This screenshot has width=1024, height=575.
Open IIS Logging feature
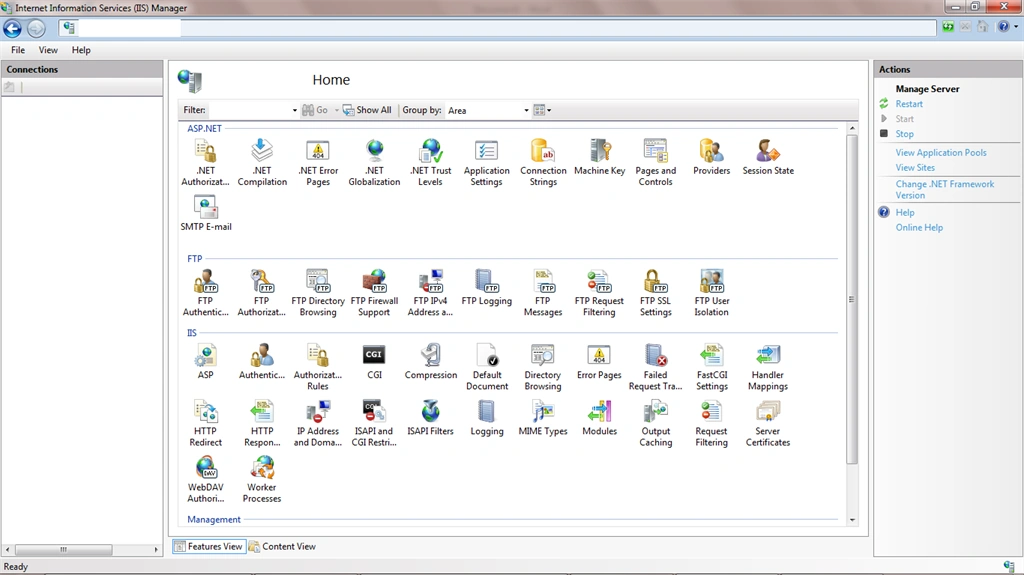487,418
